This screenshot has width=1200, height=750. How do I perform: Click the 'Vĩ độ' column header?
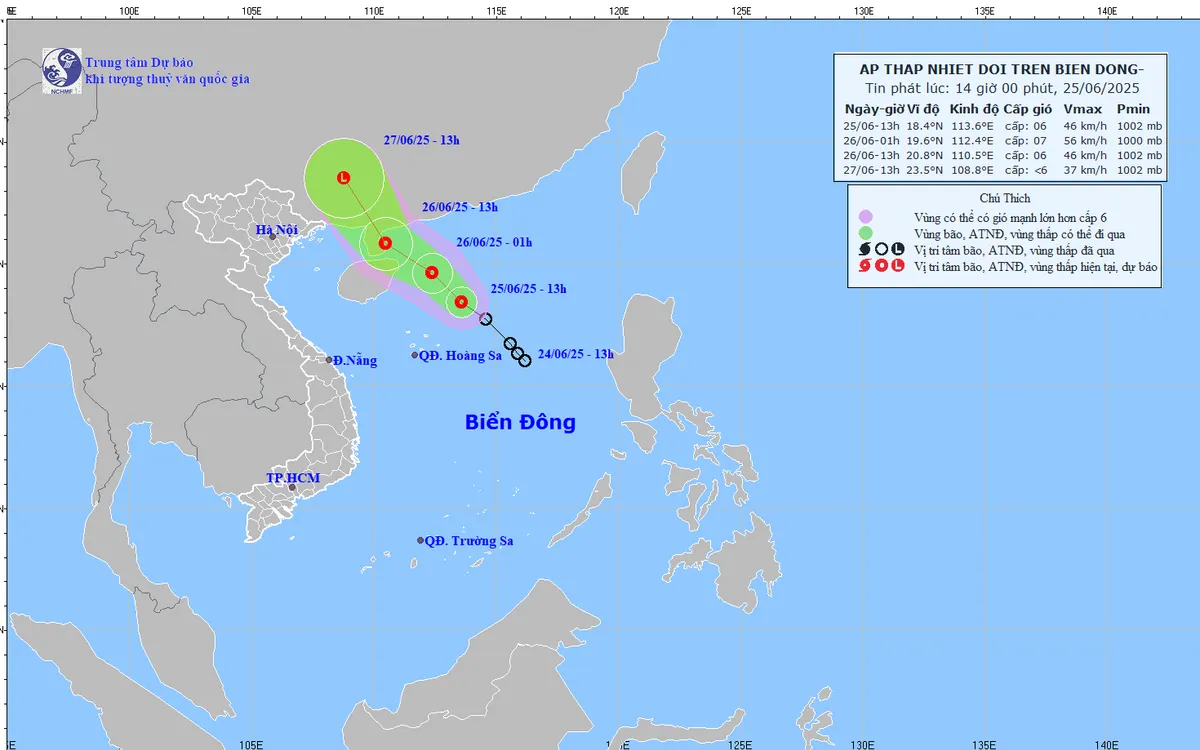click(x=923, y=109)
